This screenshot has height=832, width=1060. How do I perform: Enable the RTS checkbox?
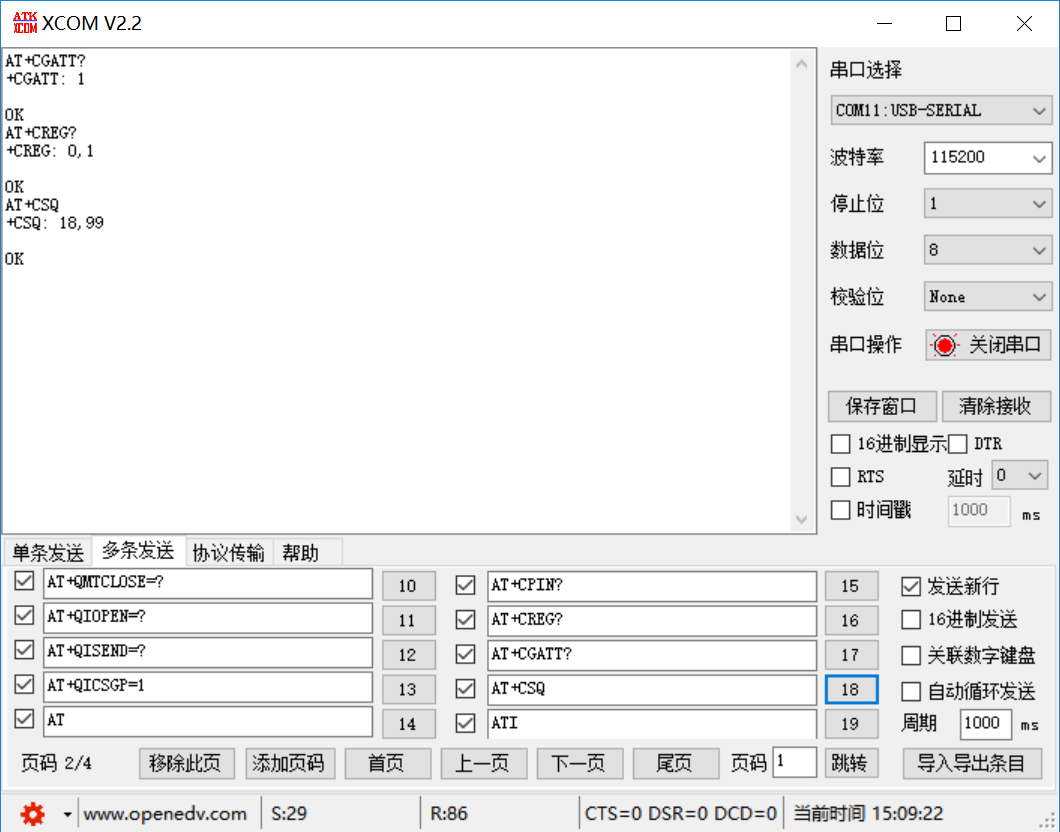point(840,477)
